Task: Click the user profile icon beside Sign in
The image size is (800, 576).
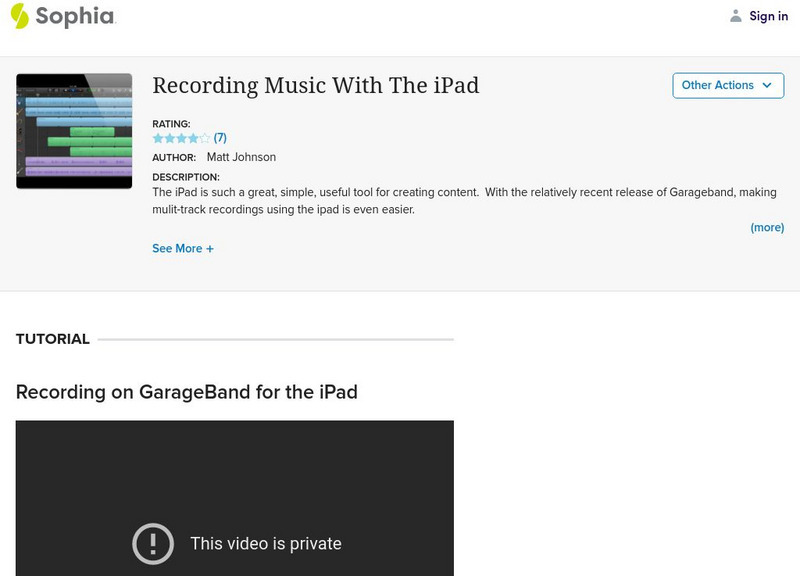Action: tap(734, 15)
